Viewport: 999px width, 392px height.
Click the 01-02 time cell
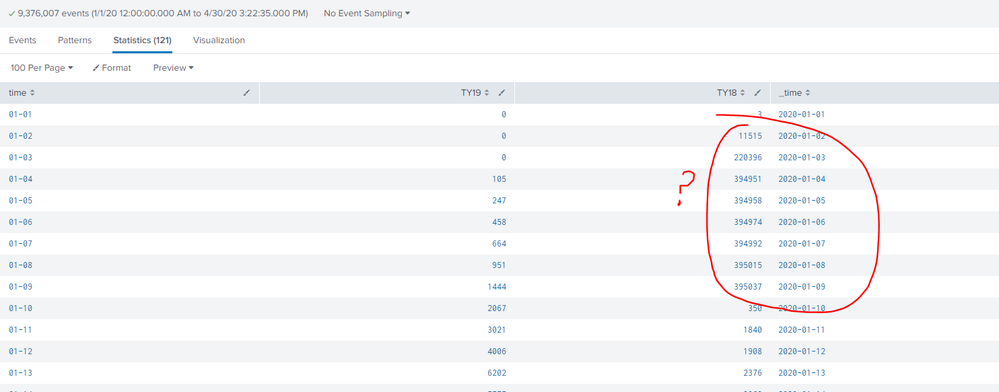pyautogui.click(x=20, y=136)
